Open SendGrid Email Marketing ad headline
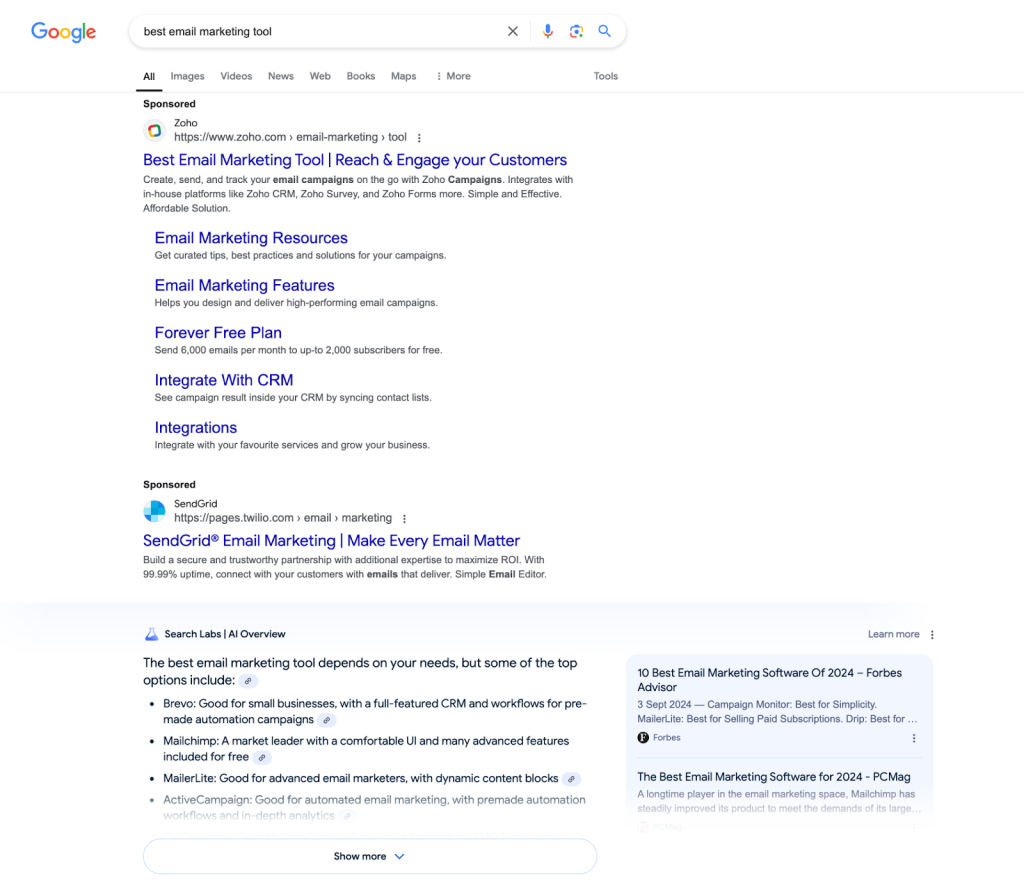Screen dimensions: 1024x888 coord(331,541)
